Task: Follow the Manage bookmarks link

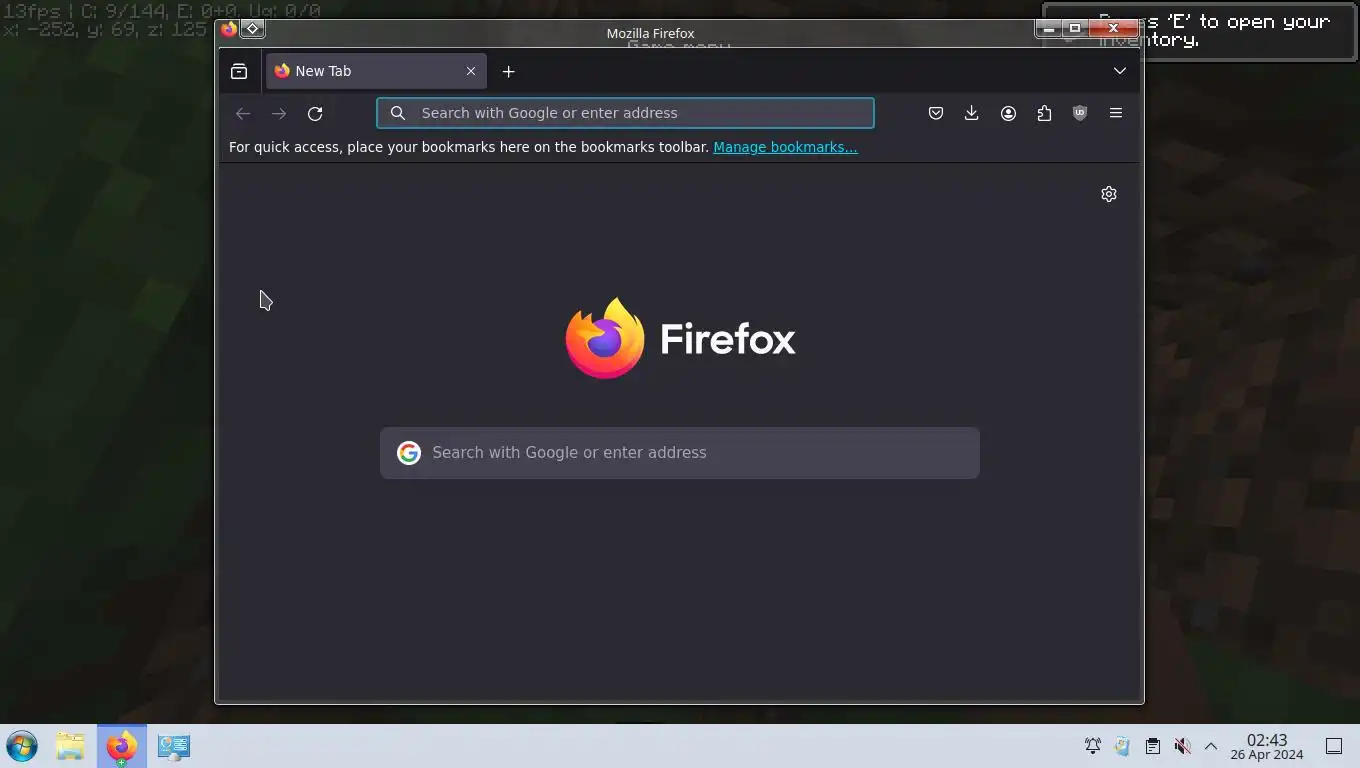Action: point(785,147)
